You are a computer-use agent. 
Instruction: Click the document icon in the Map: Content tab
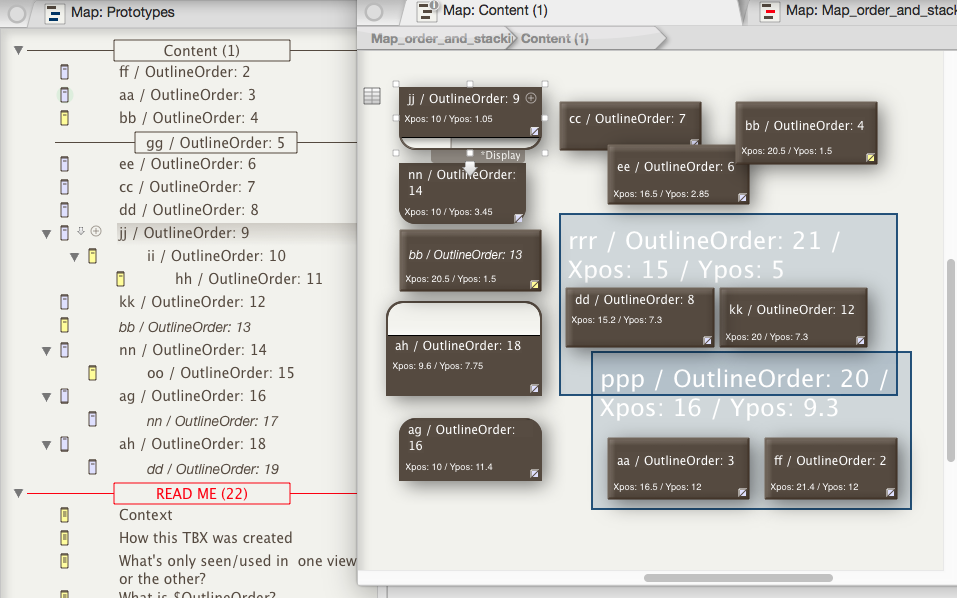click(426, 11)
